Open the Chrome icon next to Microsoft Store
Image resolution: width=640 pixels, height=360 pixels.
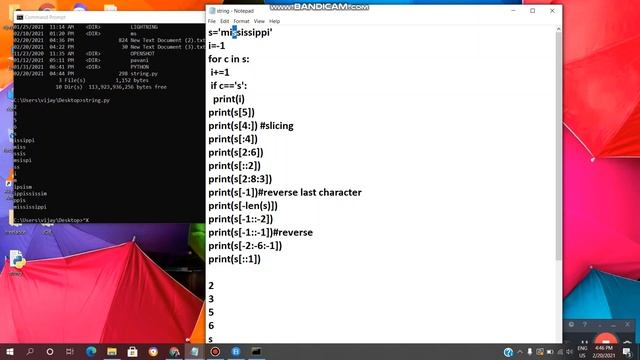[153, 351]
